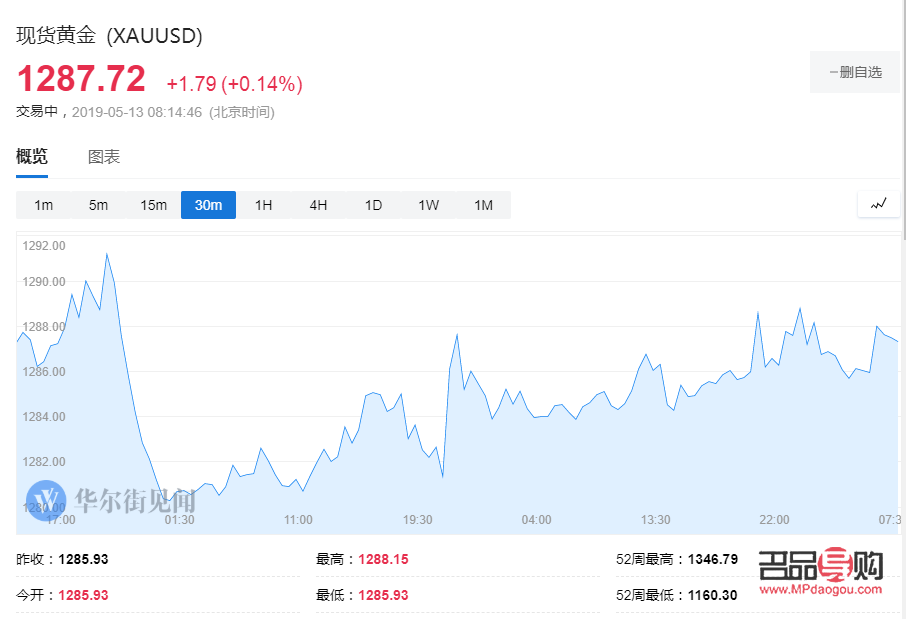Switch to the 1D daily timeframe
This screenshot has width=906, height=619.
[372, 204]
